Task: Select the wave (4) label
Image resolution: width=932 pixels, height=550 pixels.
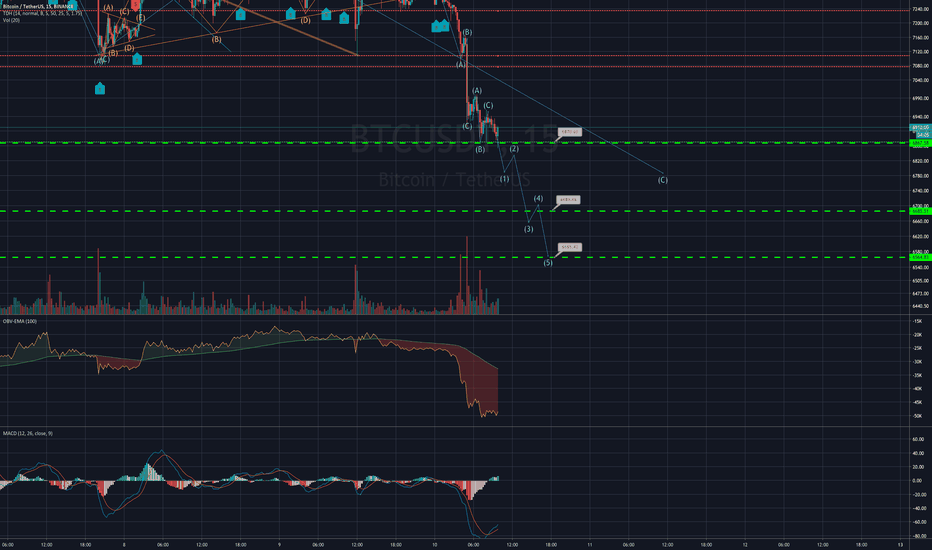Action: pyautogui.click(x=538, y=199)
